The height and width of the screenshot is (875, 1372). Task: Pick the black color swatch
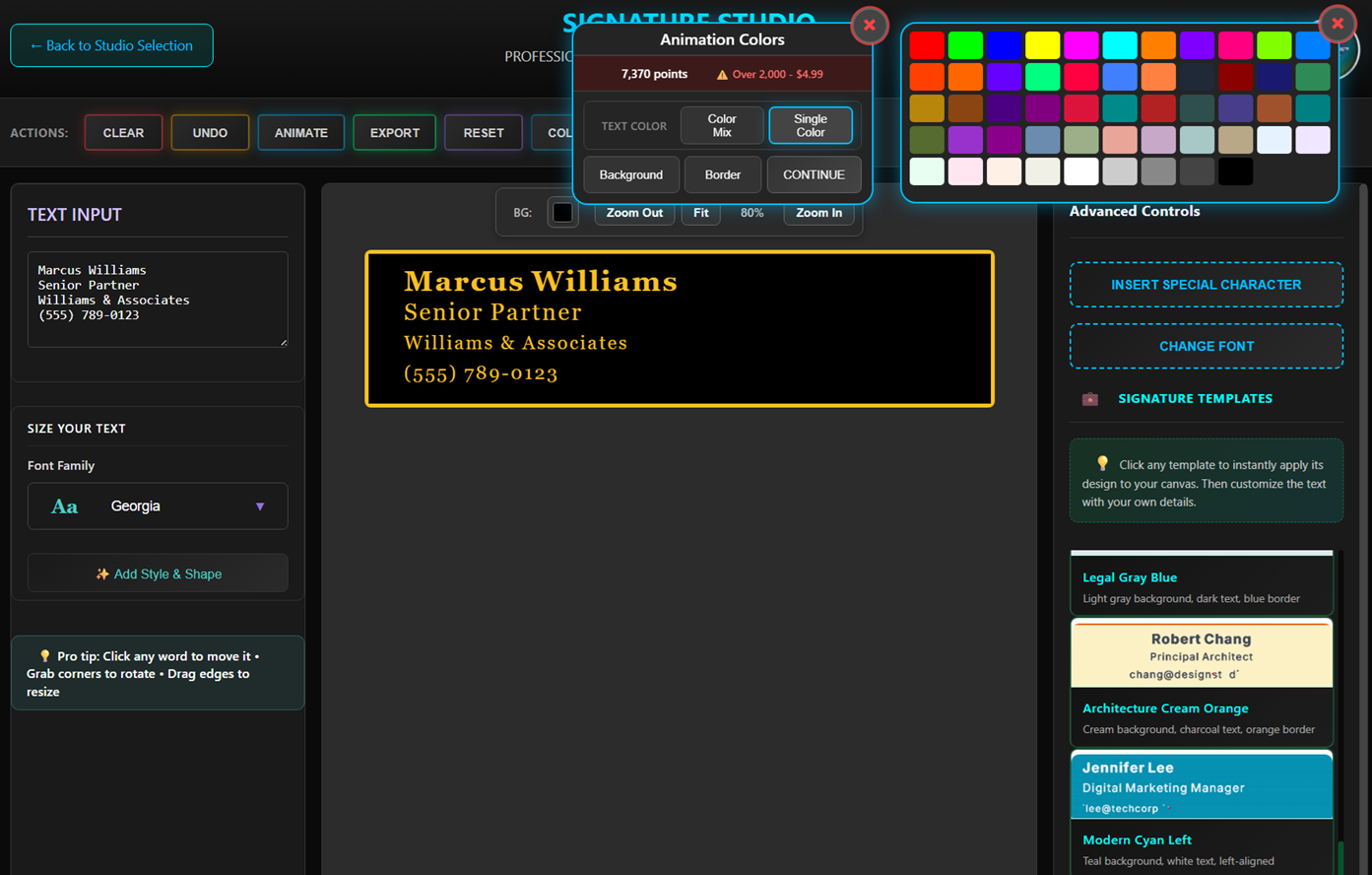click(x=1235, y=171)
